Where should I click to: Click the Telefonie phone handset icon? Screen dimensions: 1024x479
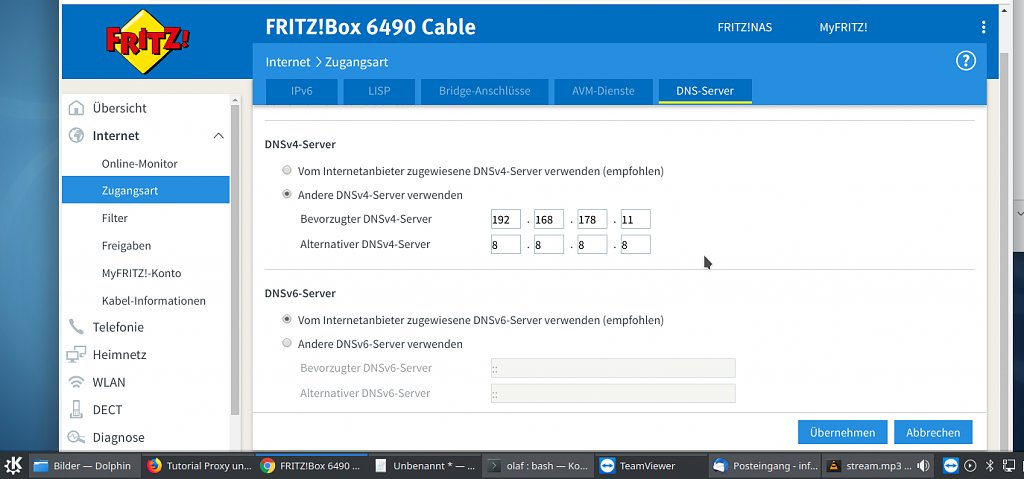point(76,327)
